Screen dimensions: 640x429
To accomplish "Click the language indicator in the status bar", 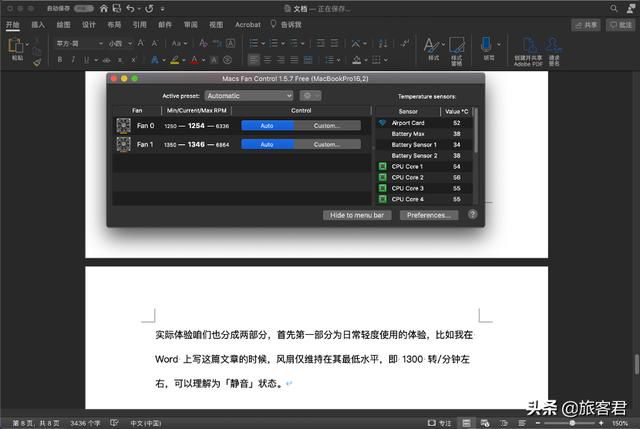I will [x=146, y=423].
